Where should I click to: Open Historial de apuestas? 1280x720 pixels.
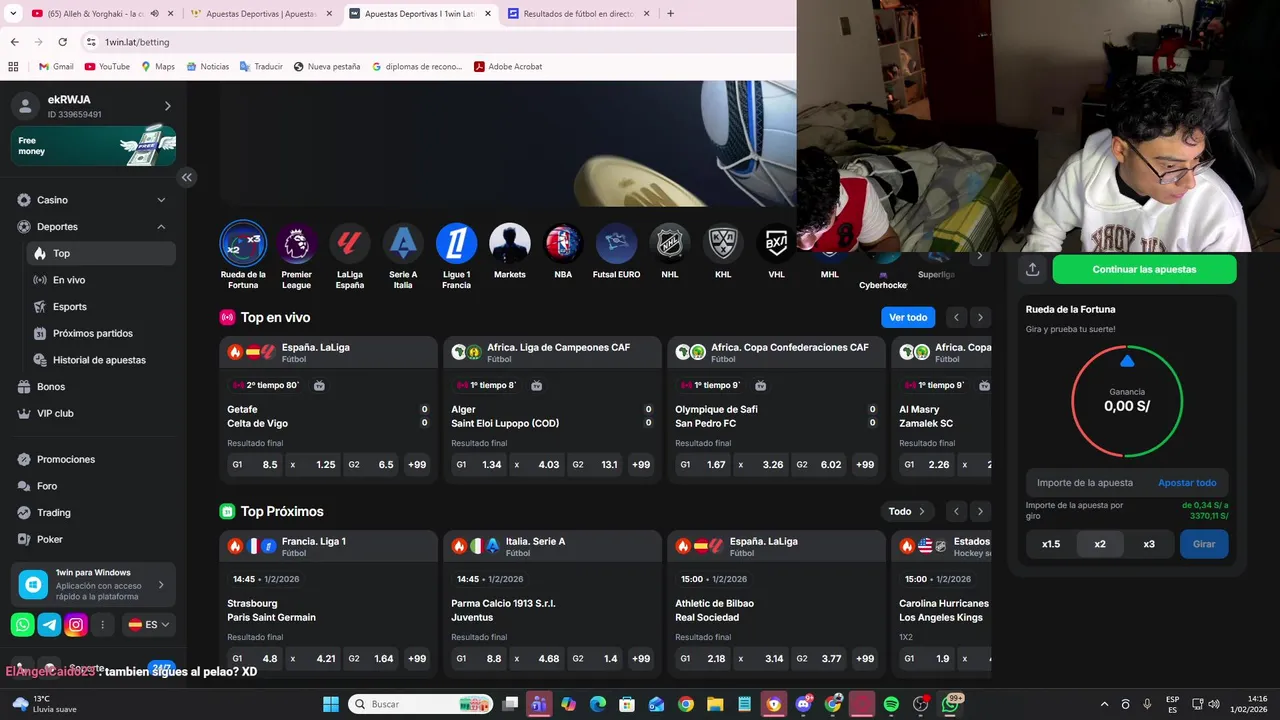click(x=101, y=360)
